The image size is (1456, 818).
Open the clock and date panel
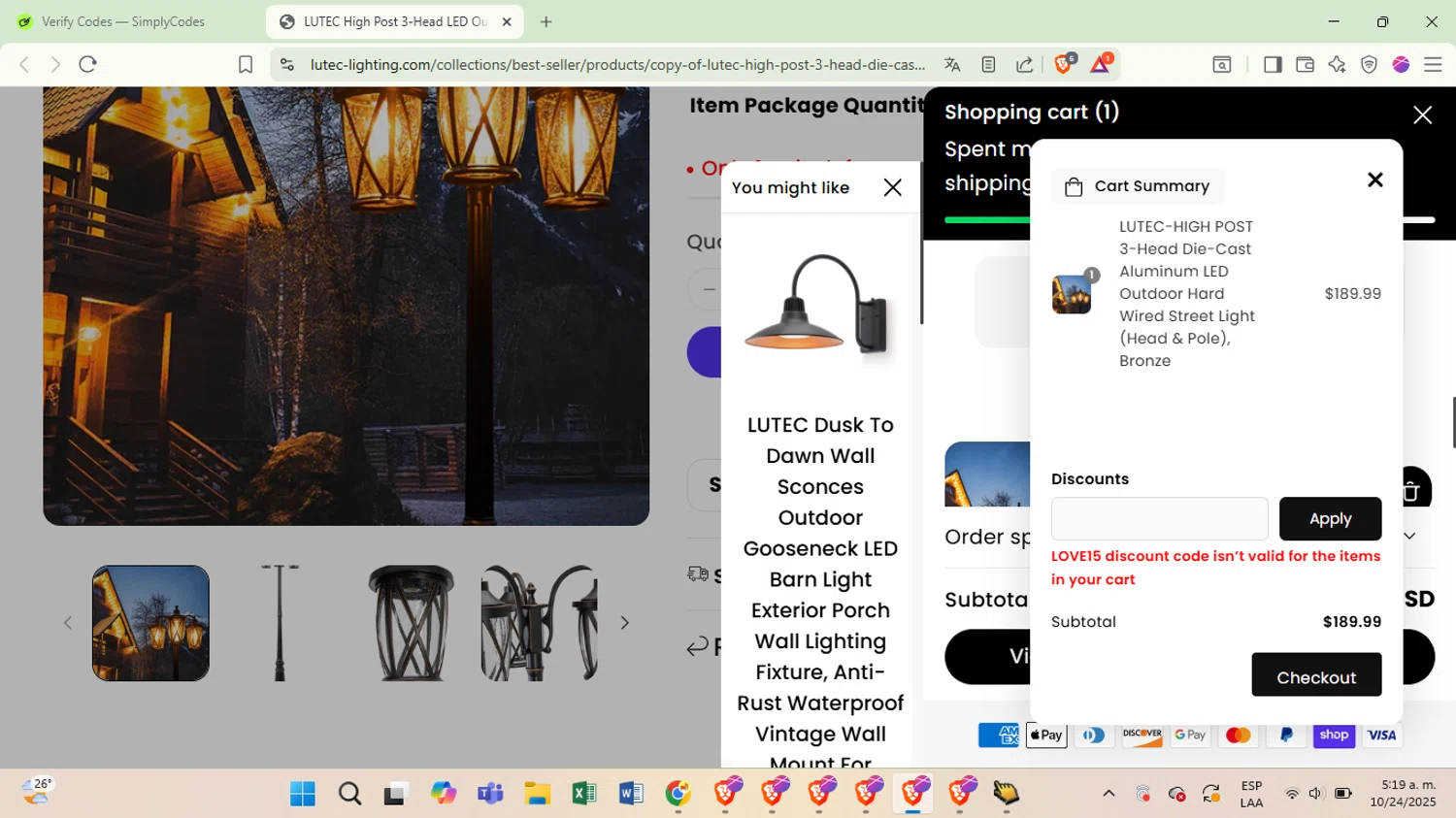point(1403,794)
